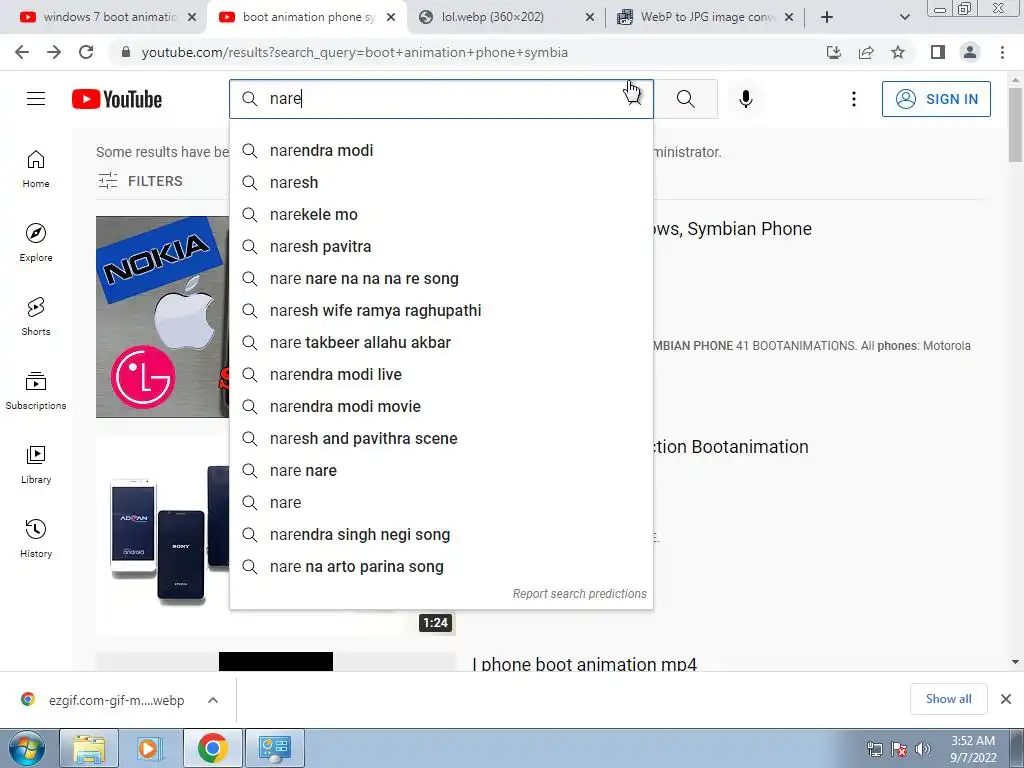Image resolution: width=1024 pixels, height=768 pixels.
Task: Select suggestion nare nare
Action: click(441, 470)
